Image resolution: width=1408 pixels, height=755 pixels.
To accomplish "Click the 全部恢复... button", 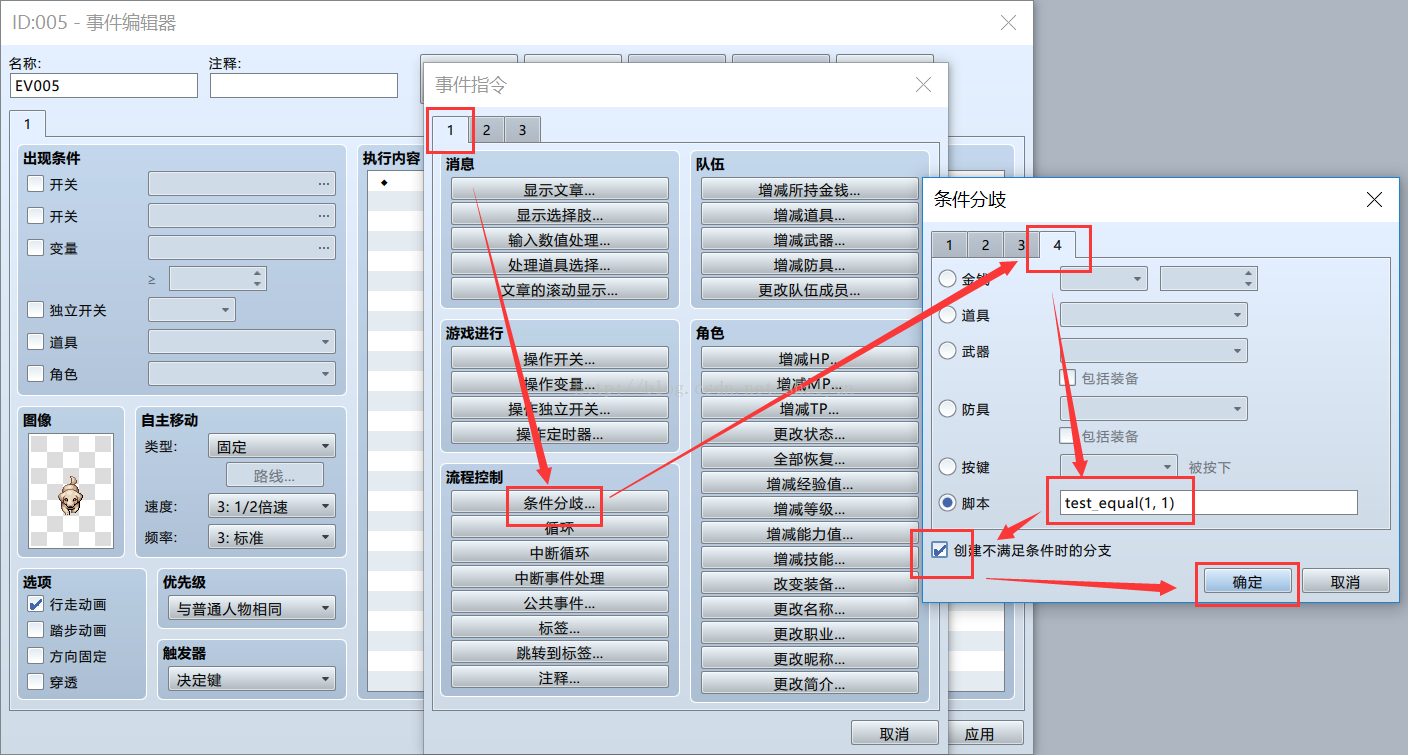I will tap(810, 459).
